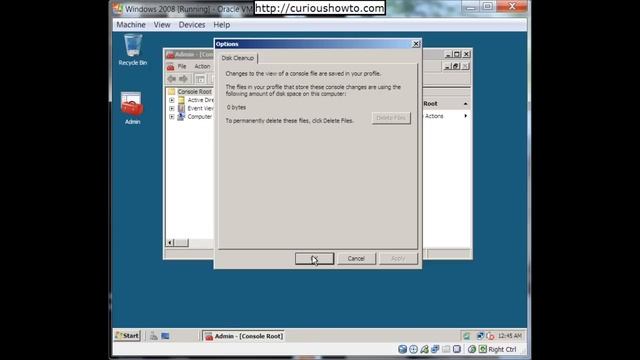The height and width of the screenshot is (360, 640).
Task: Open the VirtualBox Devices menu
Action: pyautogui.click(x=192, y=24)
